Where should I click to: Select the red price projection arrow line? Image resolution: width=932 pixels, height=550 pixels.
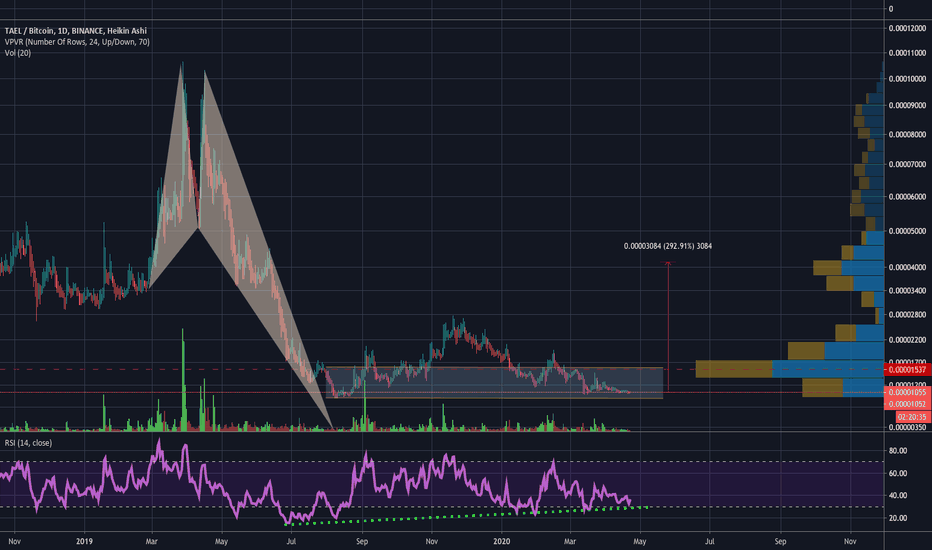pyautogui.click(x=668, y=326)
